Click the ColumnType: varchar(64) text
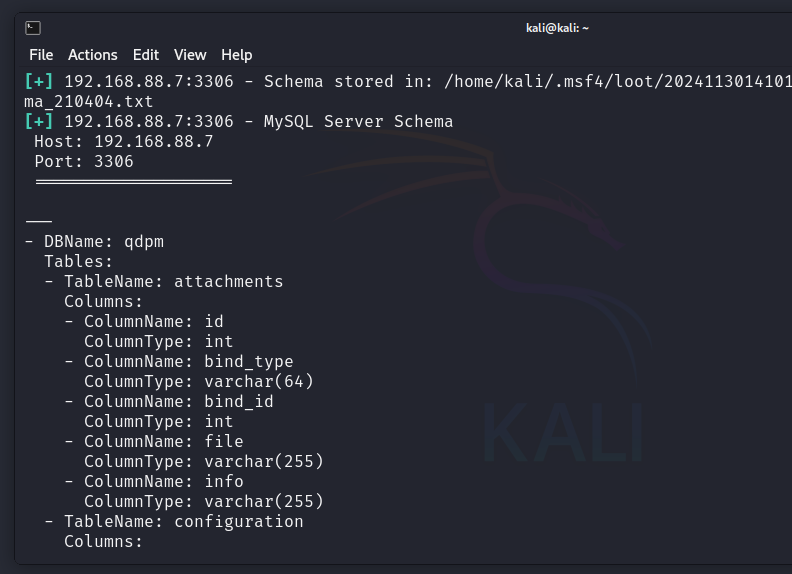This screenshot has height=574, width=792. (199, 382)
